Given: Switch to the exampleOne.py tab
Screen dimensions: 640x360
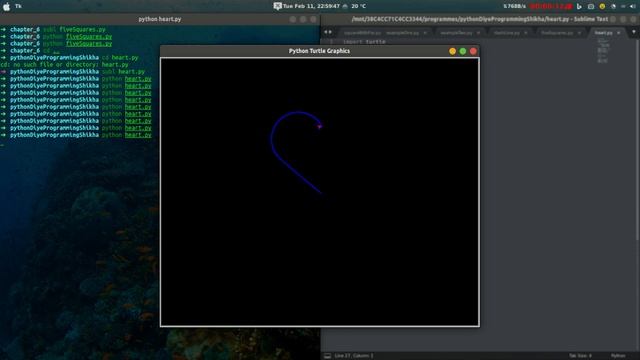Looking at the screenshot, I should (402, 33).
